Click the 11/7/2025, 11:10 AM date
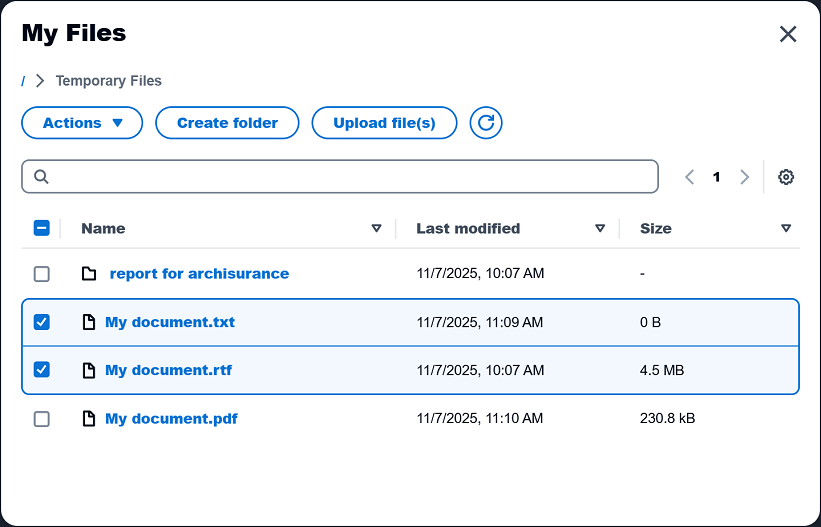Viewport: 821px width, 527px height. (480, 419)
